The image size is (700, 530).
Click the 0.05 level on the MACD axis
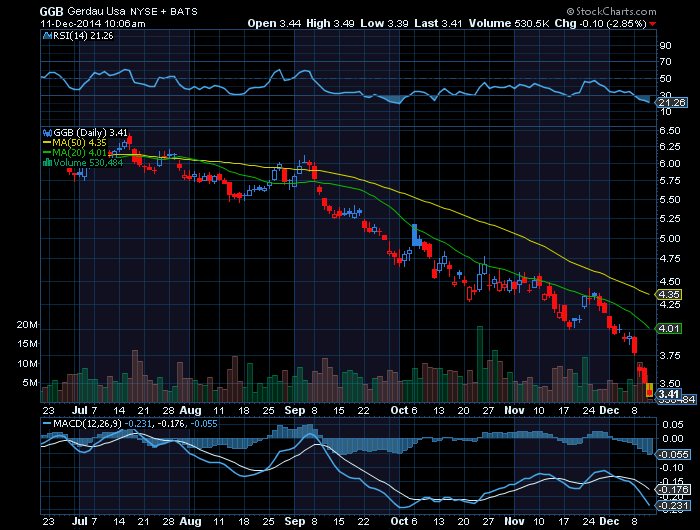click(672, 425)
